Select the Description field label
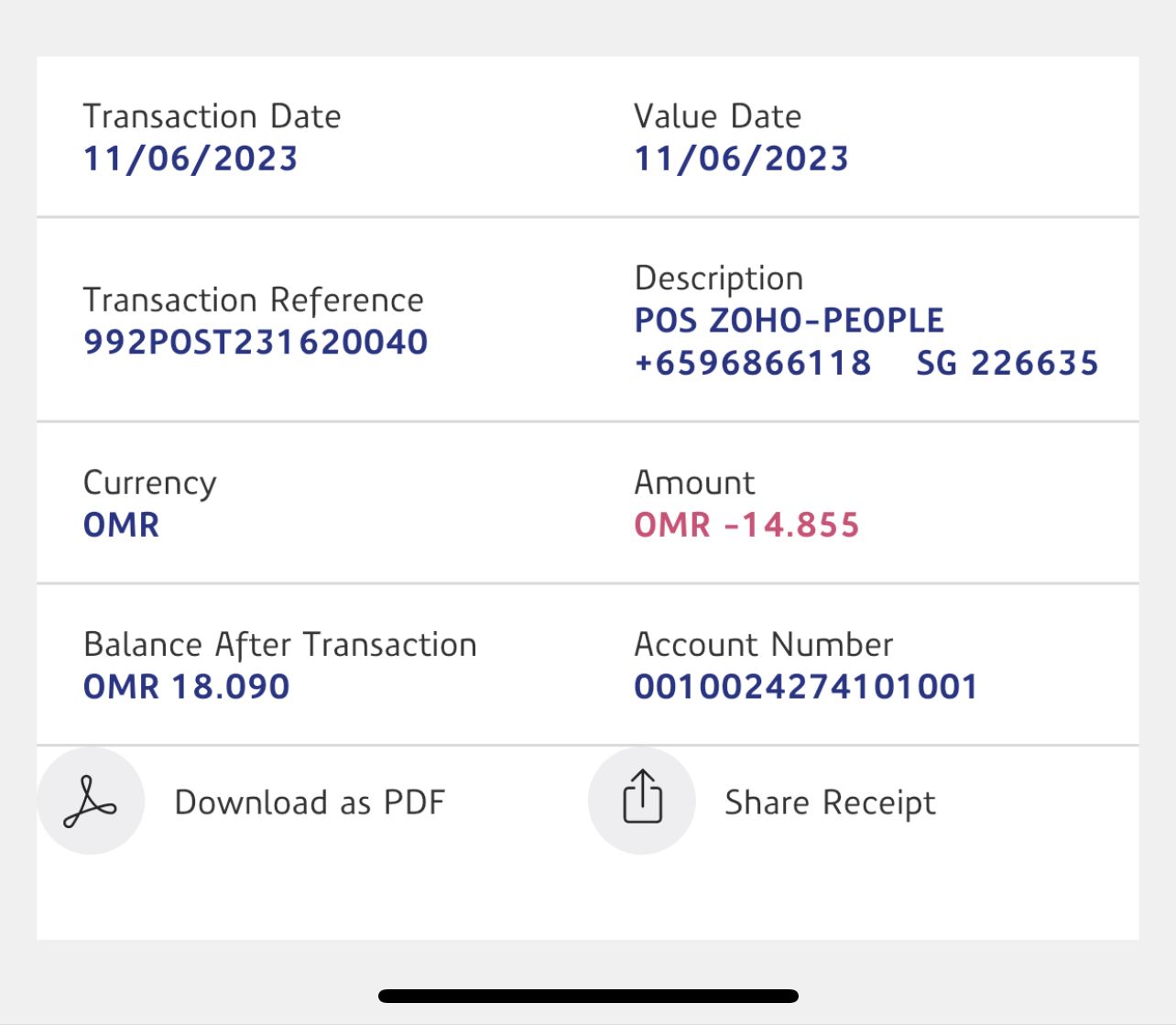Image resolution: width=1176 pixels, height=1025 pixels. tap(719, 278)
